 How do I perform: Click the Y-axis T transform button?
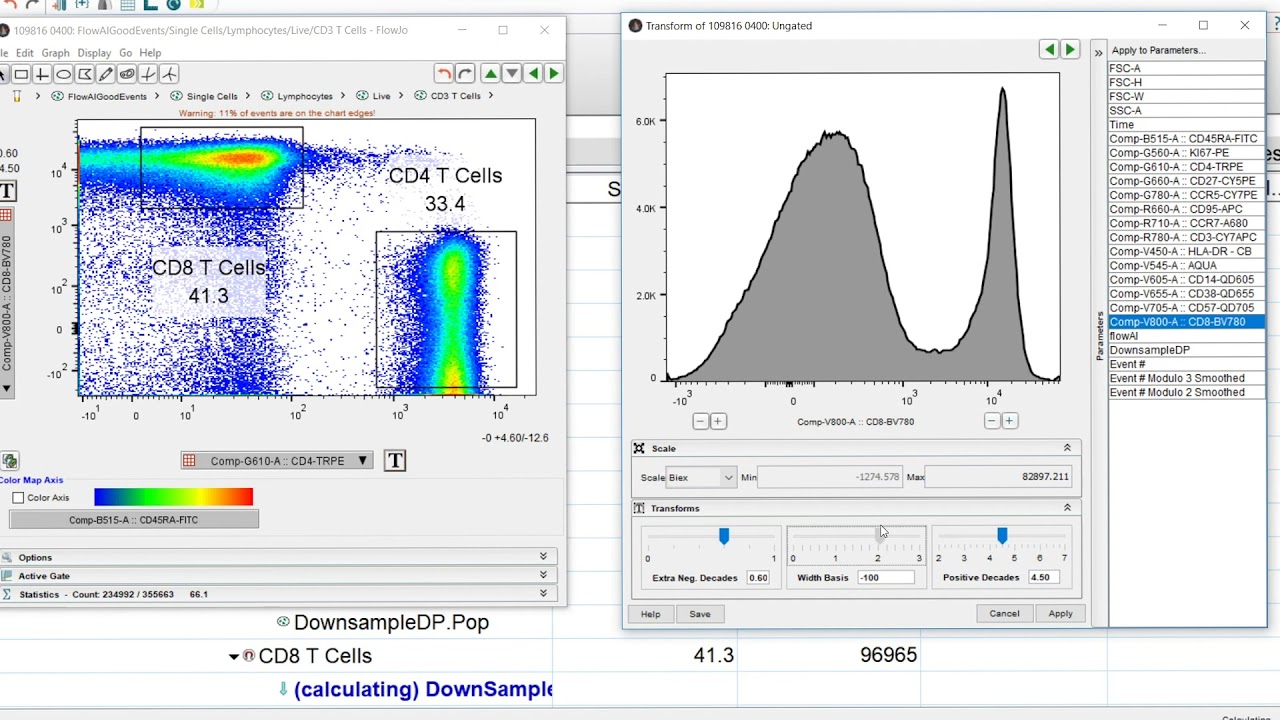pyautogui.click(x=8, y=191)
